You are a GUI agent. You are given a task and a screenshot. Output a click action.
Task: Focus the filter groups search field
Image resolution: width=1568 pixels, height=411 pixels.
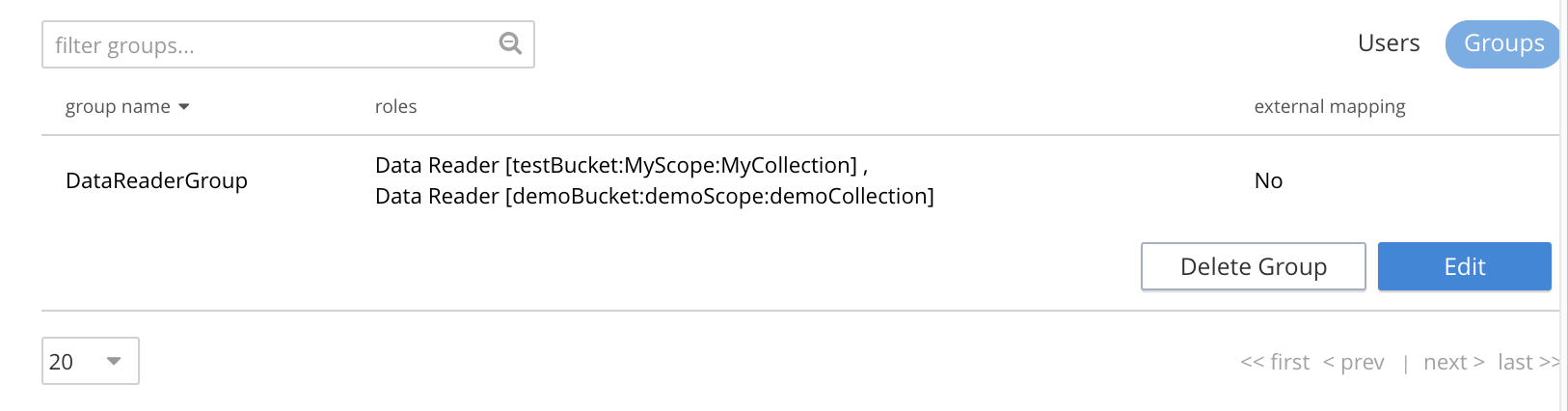coord(270,45)
